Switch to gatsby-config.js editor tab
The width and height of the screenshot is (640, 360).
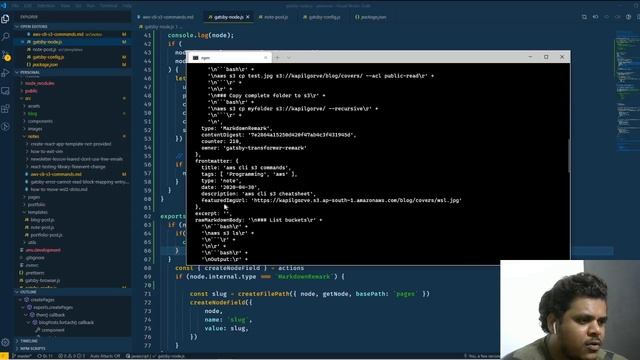pyautogui.click(x=322, y=17)
